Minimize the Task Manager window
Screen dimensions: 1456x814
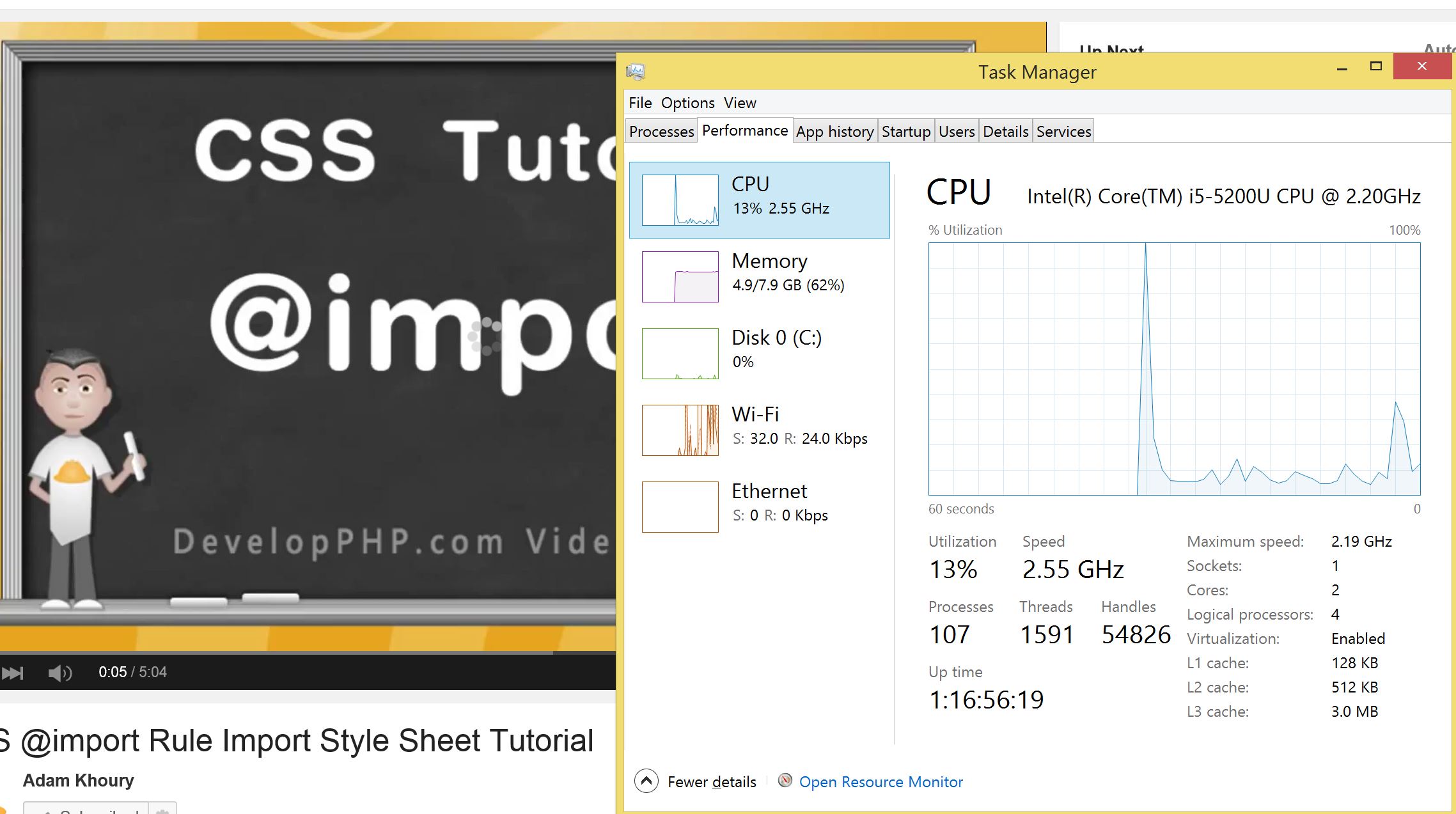[1342, 67]
